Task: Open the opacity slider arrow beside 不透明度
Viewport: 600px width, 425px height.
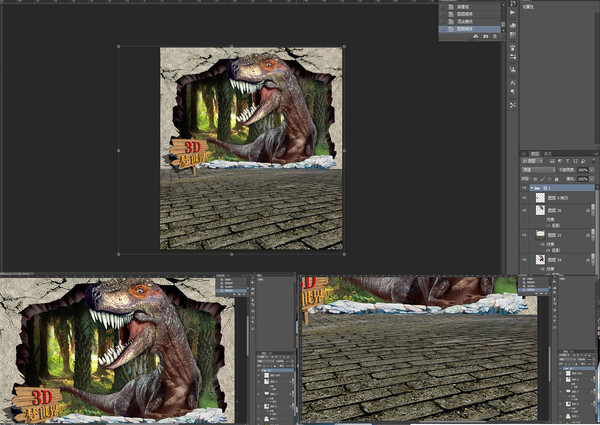Action: 592,170
